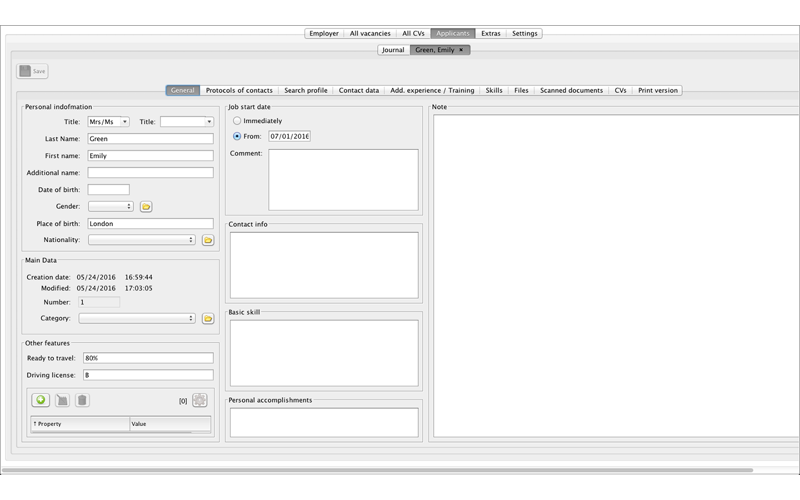Viewport: 800px width, 500px height.
Task: Save the property row via disk icon
Action: [x=62, y=400]
